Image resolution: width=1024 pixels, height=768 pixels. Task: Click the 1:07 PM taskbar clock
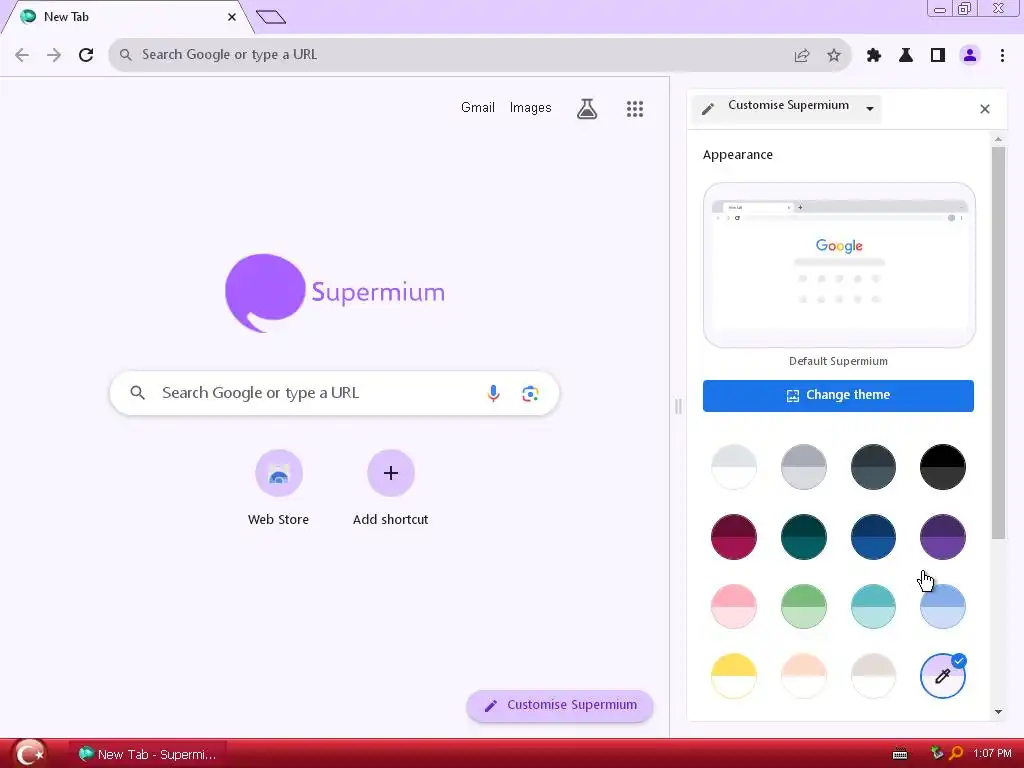[992, 754]
